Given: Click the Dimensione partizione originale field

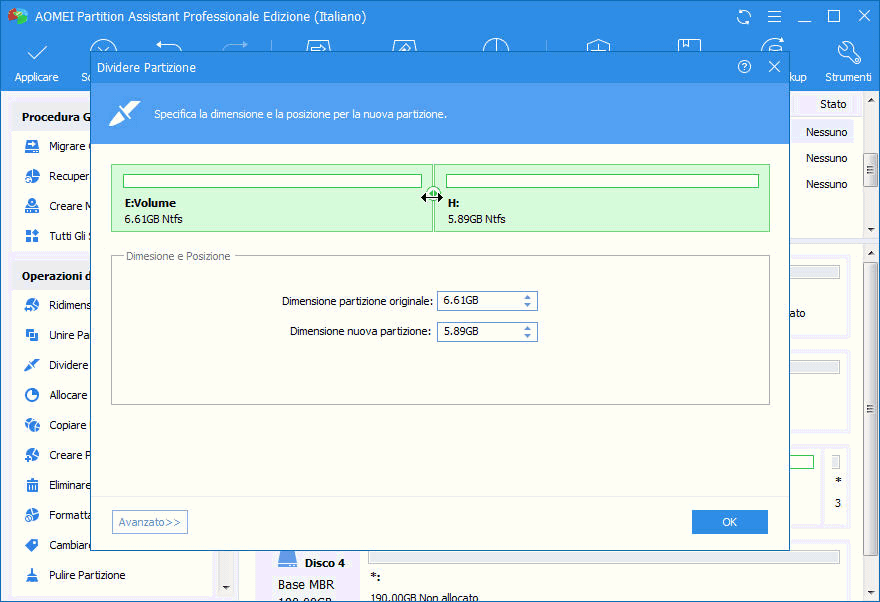Looking at the screenshot, I should coord(487,301).
